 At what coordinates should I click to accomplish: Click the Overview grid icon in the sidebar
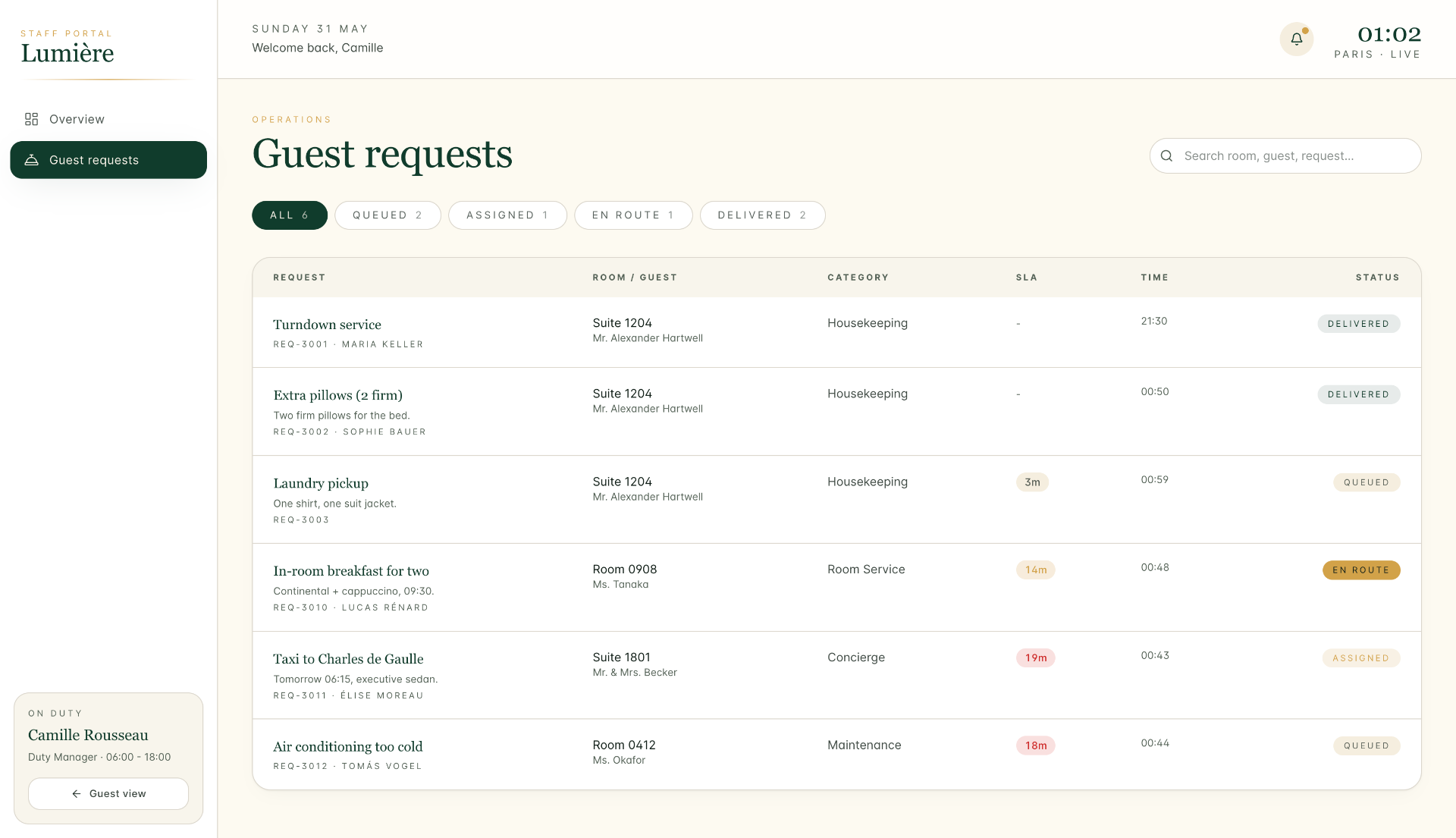coord(31,119)
